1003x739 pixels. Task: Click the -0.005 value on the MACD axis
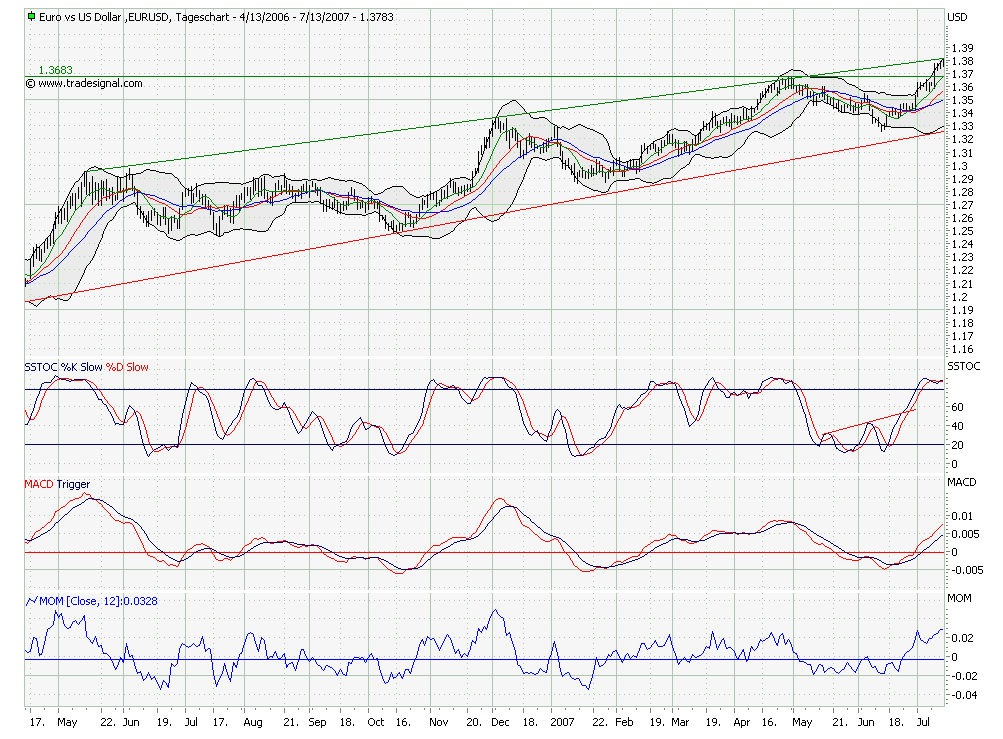[965, 570]
